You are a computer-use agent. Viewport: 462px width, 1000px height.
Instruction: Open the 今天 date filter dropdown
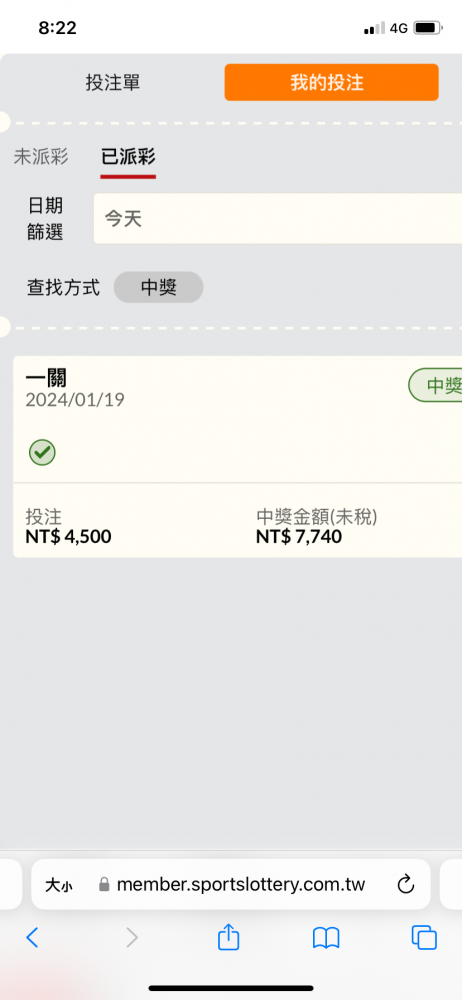coord(278,219)
